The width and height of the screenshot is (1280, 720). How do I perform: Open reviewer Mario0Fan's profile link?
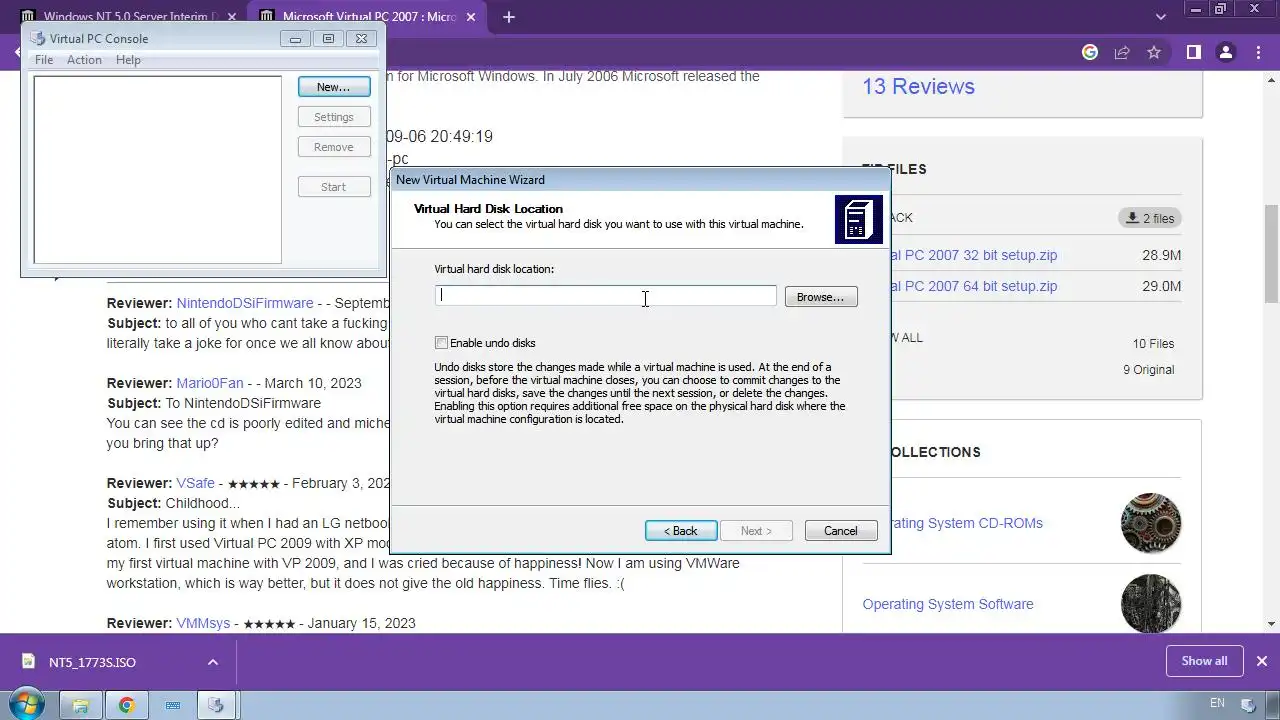pyautogui.click(x=210, y=383)
